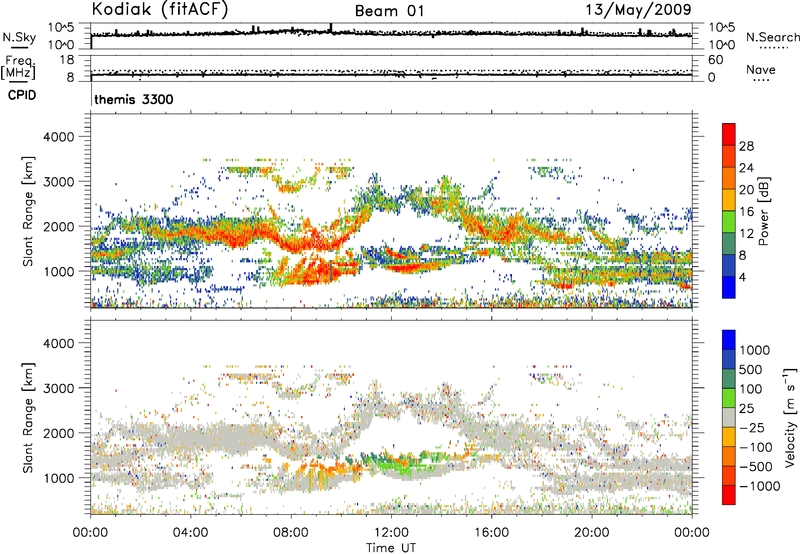This screenshot has width=800, height=554.
Task: Click 'Slant Range [km]' label of the Velocity panel
Action: point(28,417)
